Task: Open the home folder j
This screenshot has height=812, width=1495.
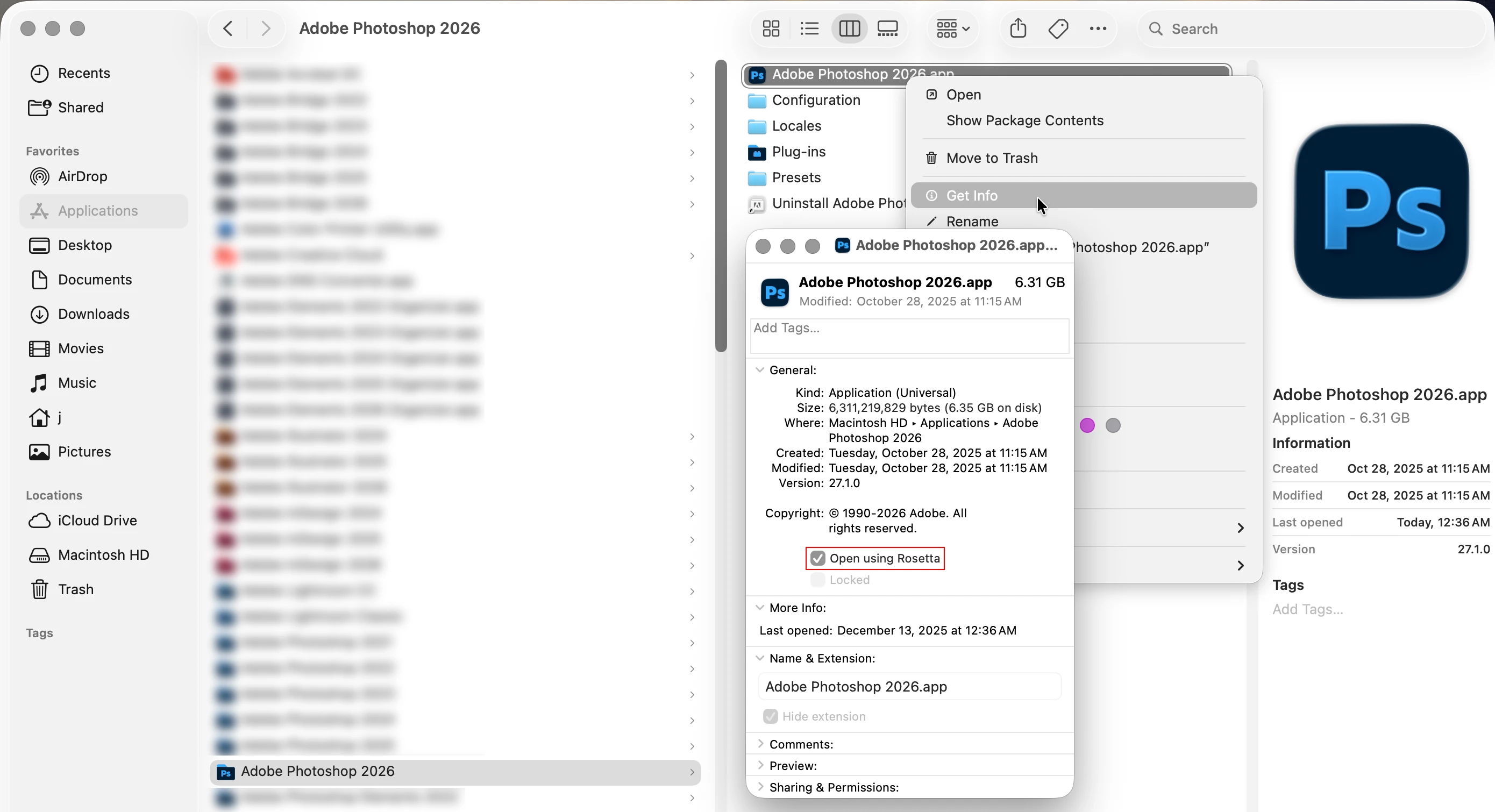Action: pyautogui.click(x=103, y=417)
